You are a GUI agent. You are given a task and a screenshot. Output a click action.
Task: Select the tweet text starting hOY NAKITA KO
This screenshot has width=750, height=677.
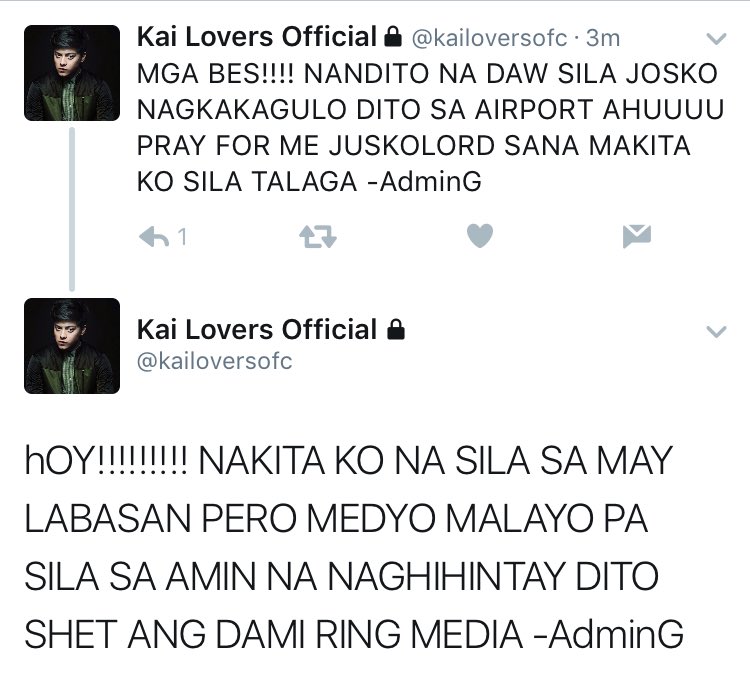point(354,547)
